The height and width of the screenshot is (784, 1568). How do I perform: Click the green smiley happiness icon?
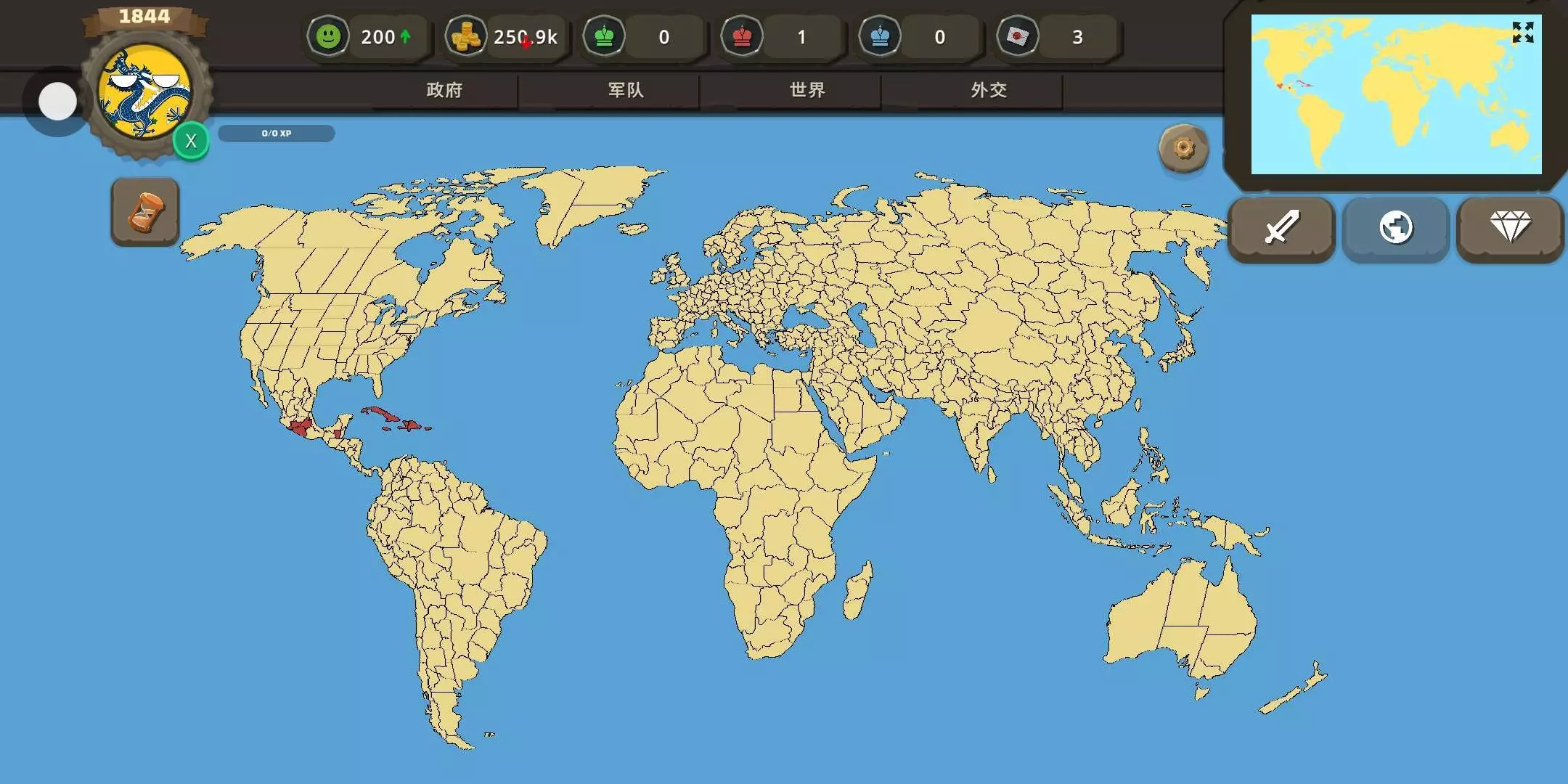[x=328, y=36]
